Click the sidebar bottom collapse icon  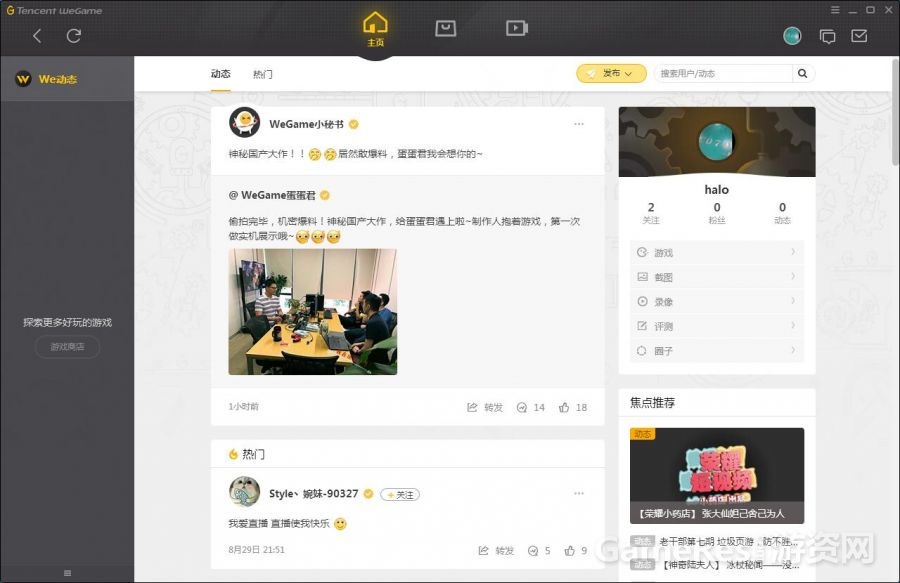point(67,573)
